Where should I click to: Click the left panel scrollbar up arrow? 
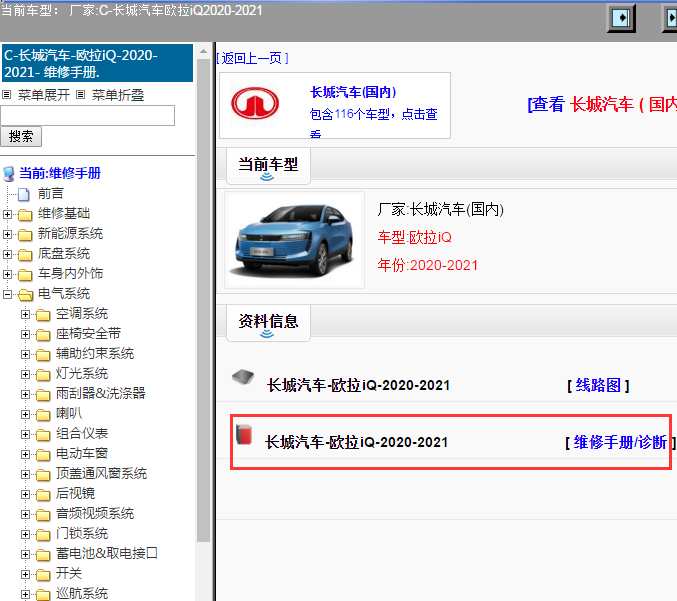[x=203, y=51]
